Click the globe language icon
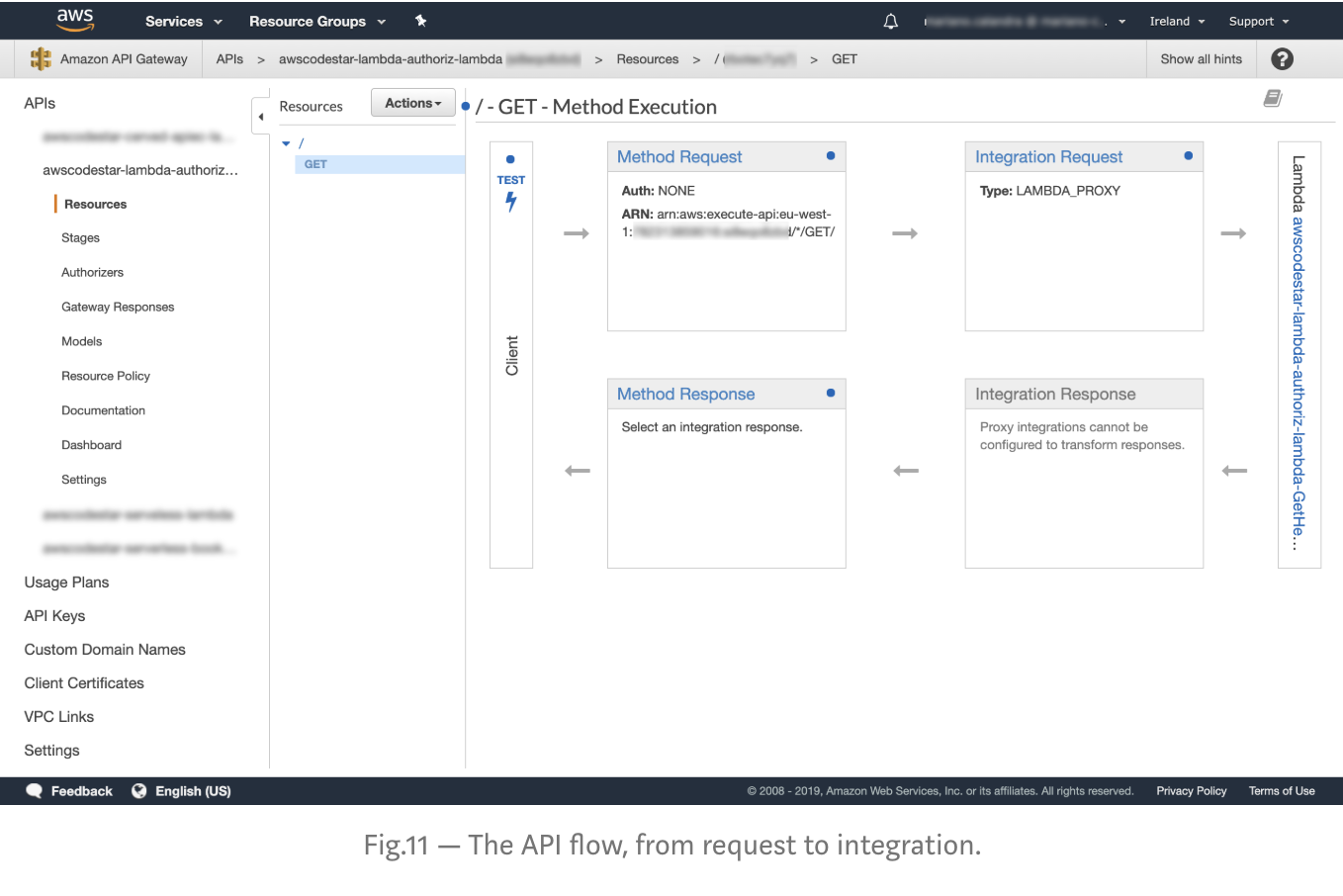This screenshot has height=896, width=1343. click(139, 791)
